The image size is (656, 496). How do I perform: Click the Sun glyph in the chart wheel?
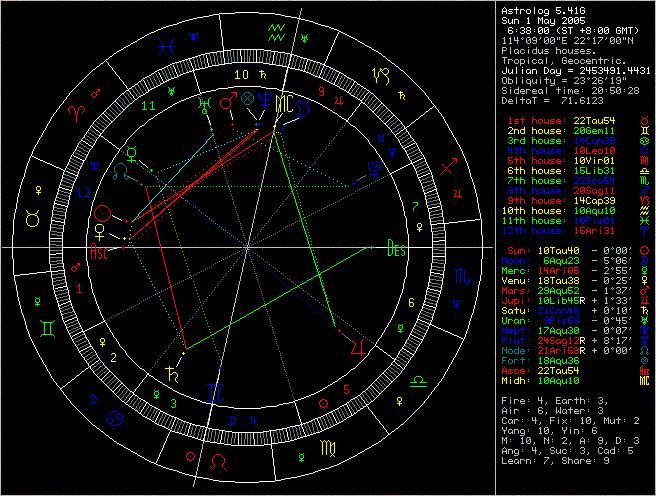[101, 213]
